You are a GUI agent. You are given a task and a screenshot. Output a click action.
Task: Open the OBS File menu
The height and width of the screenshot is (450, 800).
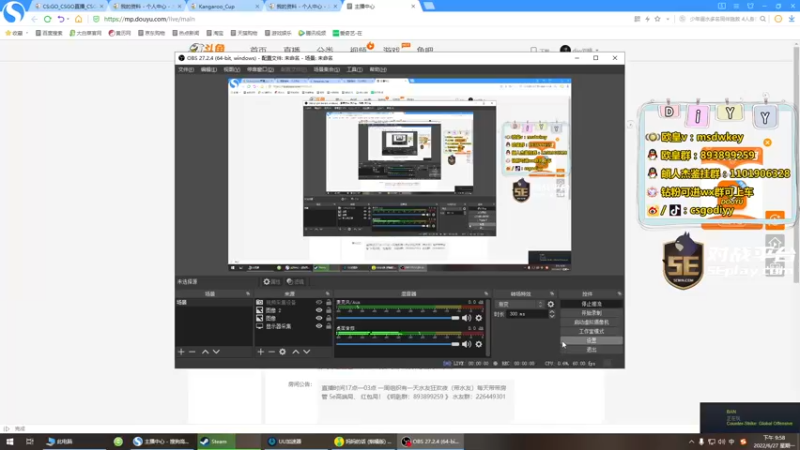click(x=186, y=69)
